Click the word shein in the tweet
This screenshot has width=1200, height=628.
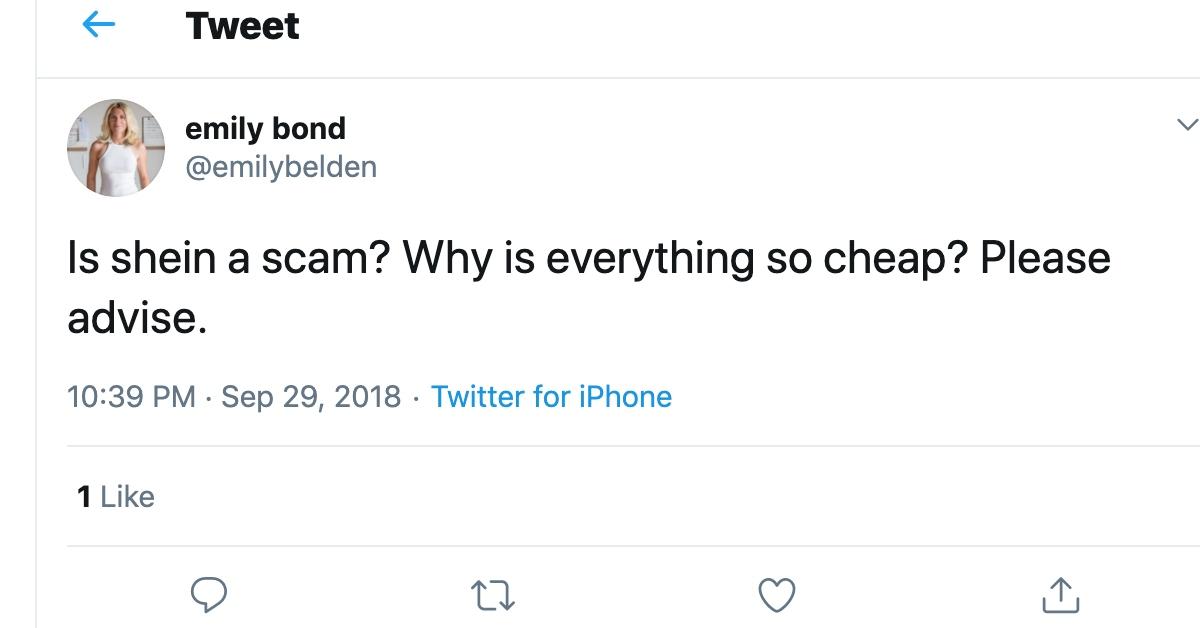(163, 258)
